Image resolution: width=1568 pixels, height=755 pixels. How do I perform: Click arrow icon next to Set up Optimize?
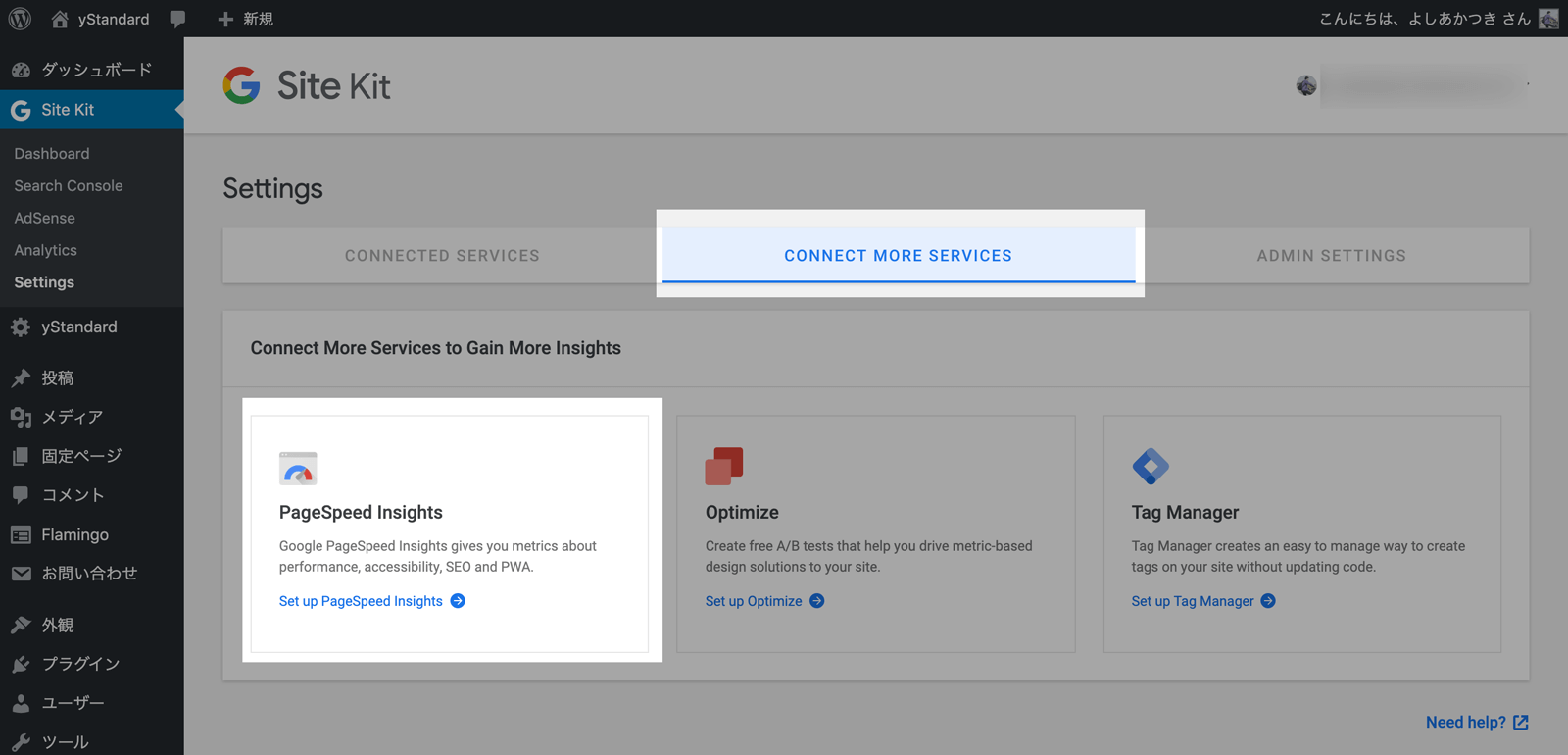click(x=817, y=601)
